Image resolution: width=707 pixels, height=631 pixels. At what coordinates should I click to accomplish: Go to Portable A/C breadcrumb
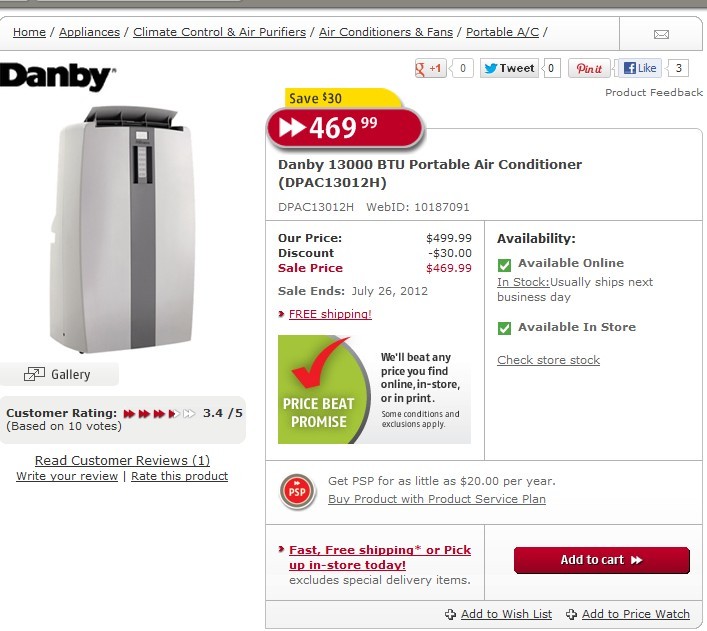tap(502, 32)
